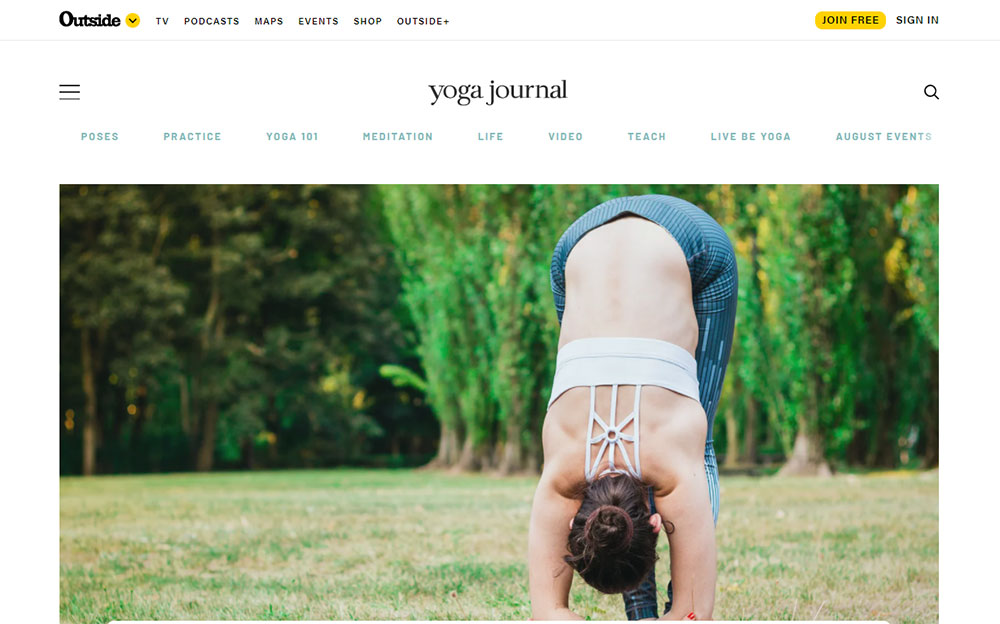The width and height of the screenshot is (1000, 624).
Task: Click the Outside logo
Action: pyautogui.click(x=89, y=20)
